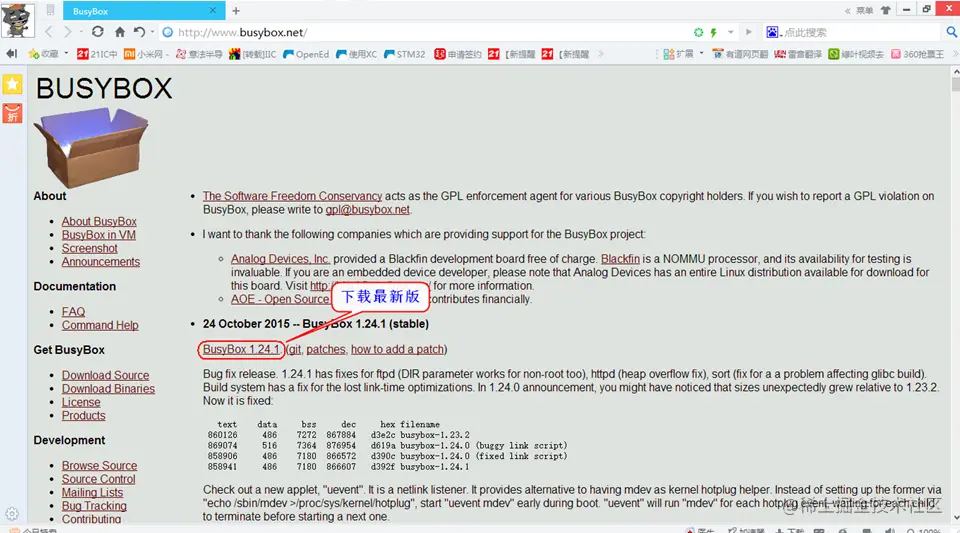Open the License link

[81, 403]
